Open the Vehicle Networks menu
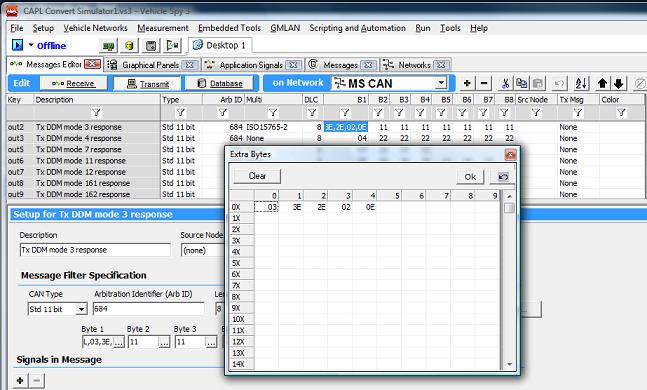This screenshot has height=390, width=647. point(95,28)
